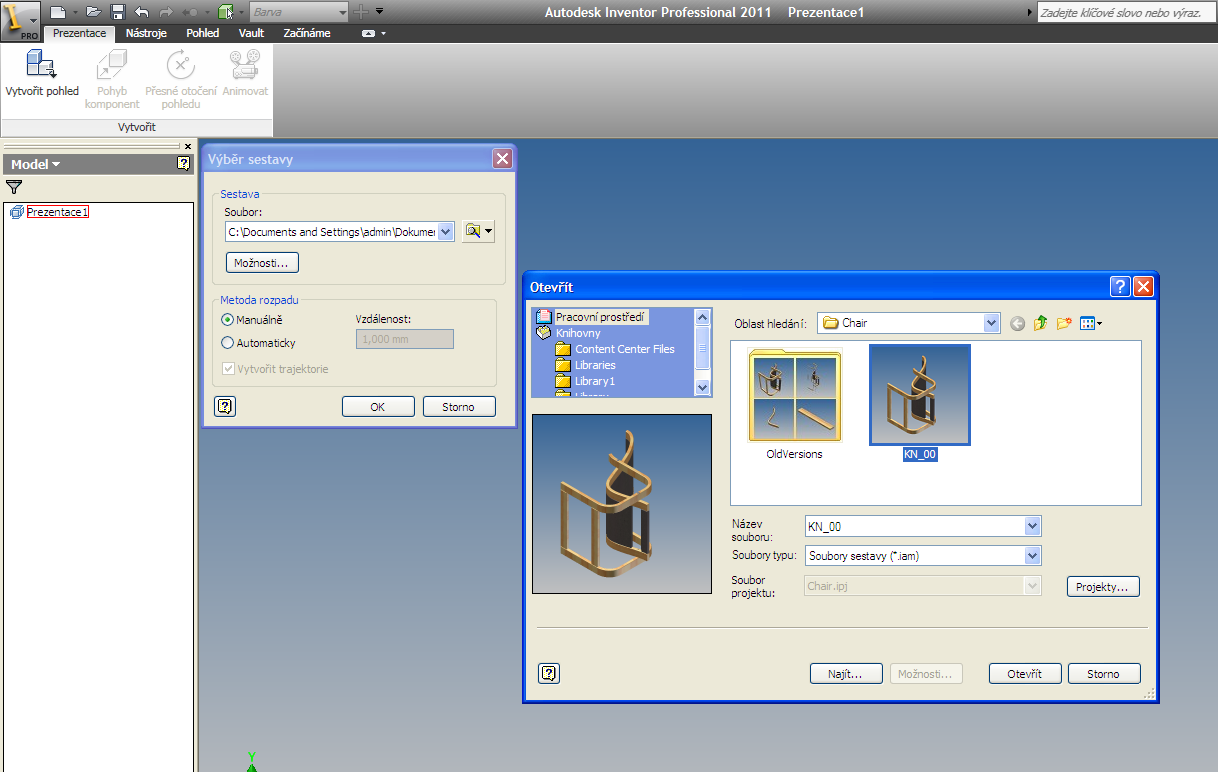The width and height of the screenshot is (1218, 772).
Task: Click the location tree scroll up arrow
Action: [x=702, y=316]
